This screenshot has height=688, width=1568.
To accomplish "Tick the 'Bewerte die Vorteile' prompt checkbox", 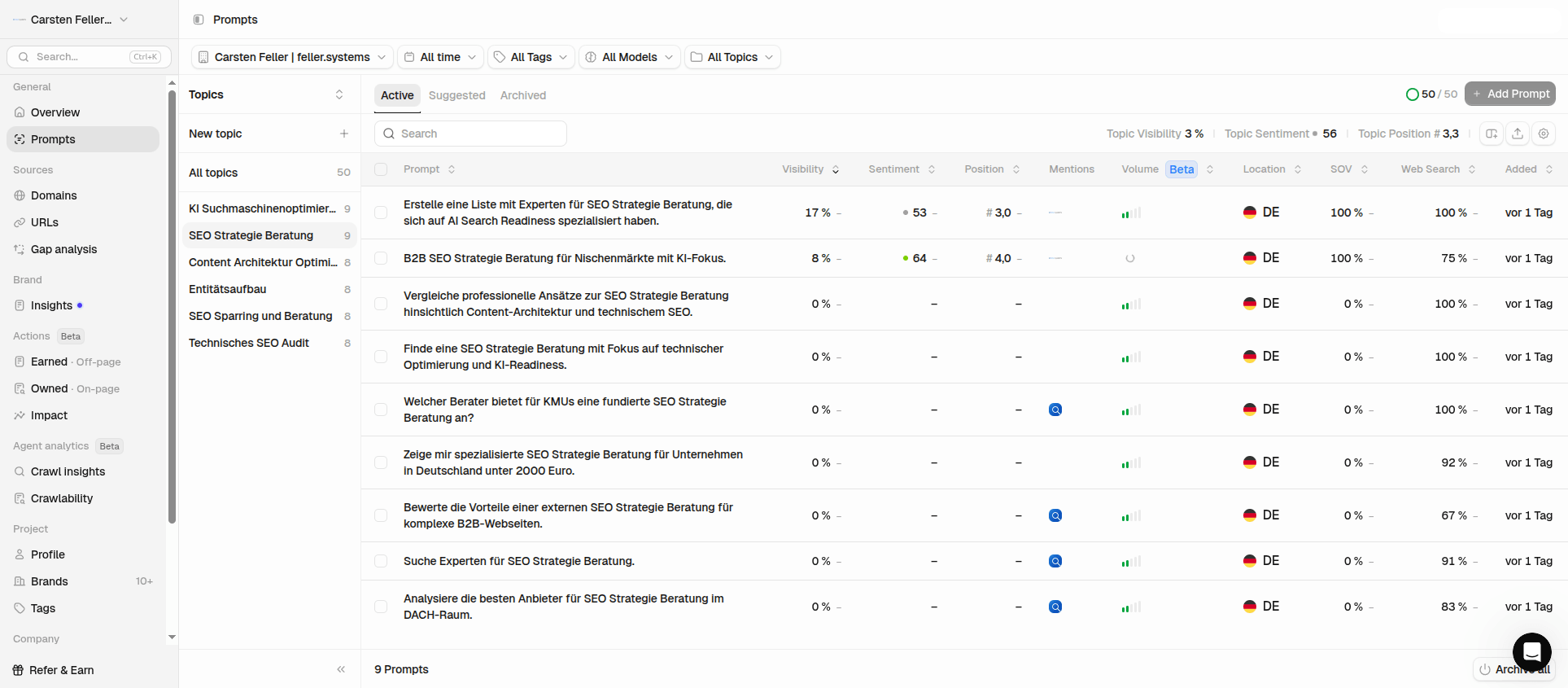I will [x=381, y=515].
